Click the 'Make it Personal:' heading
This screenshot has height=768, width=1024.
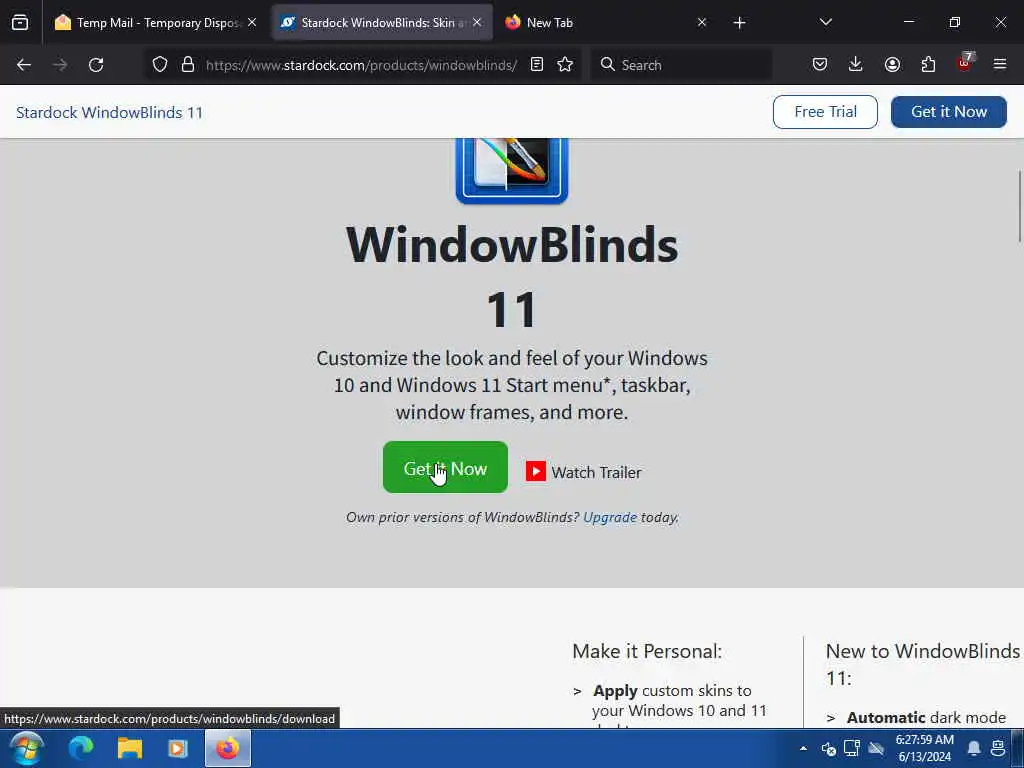tap(647, 651)
